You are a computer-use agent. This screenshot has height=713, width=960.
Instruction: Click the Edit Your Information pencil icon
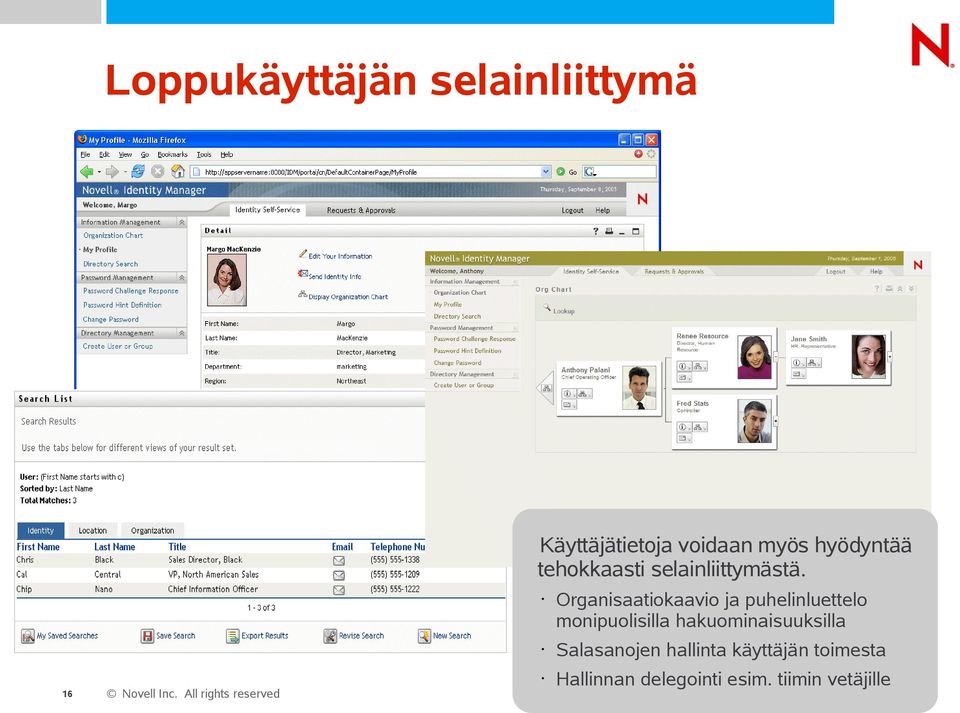click(302, 253)
